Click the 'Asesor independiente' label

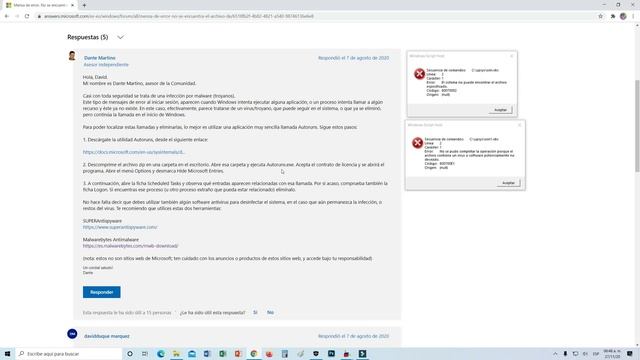tap(106, 65)
